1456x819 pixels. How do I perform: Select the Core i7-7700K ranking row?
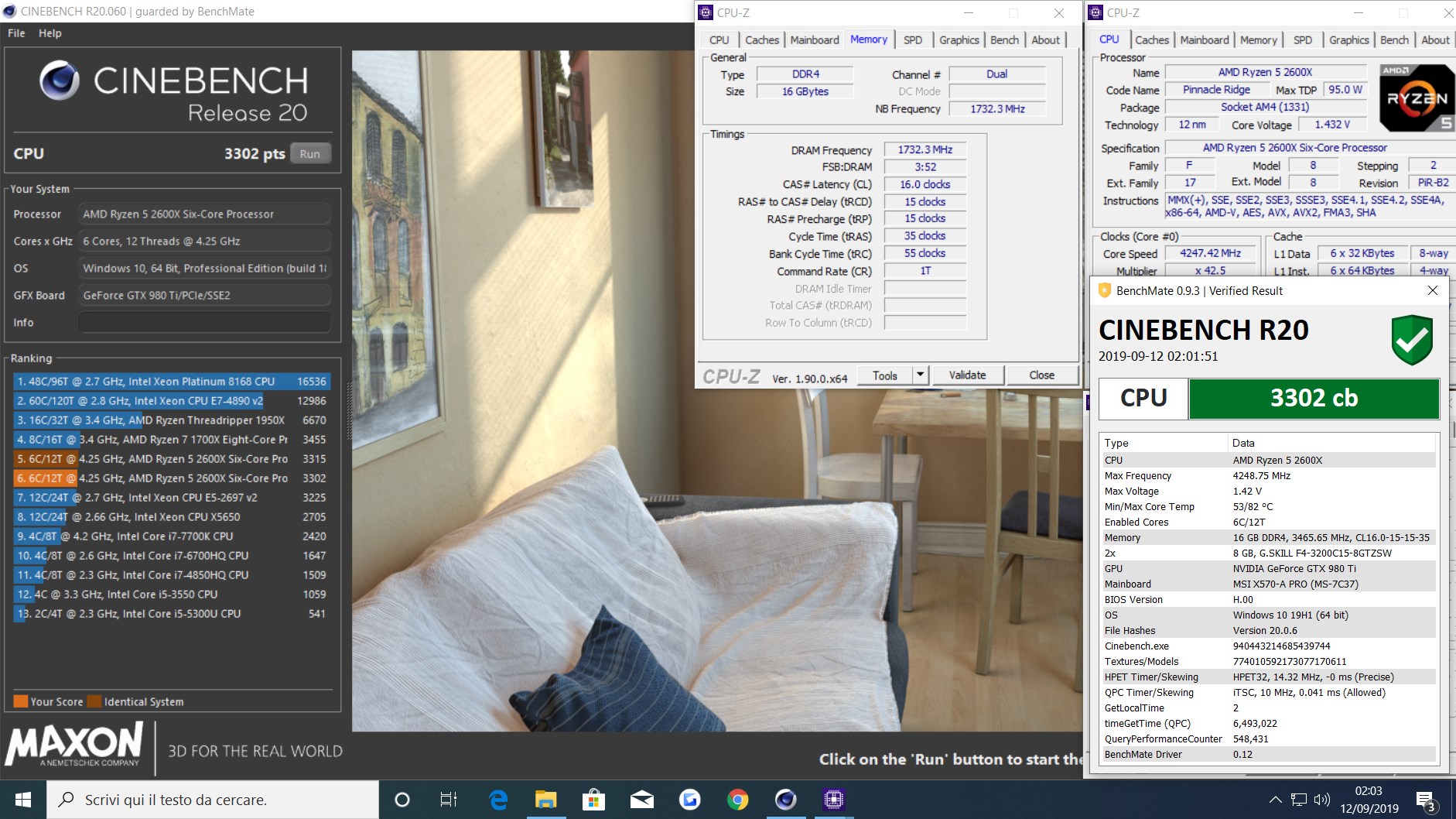[x=172, y=536]
